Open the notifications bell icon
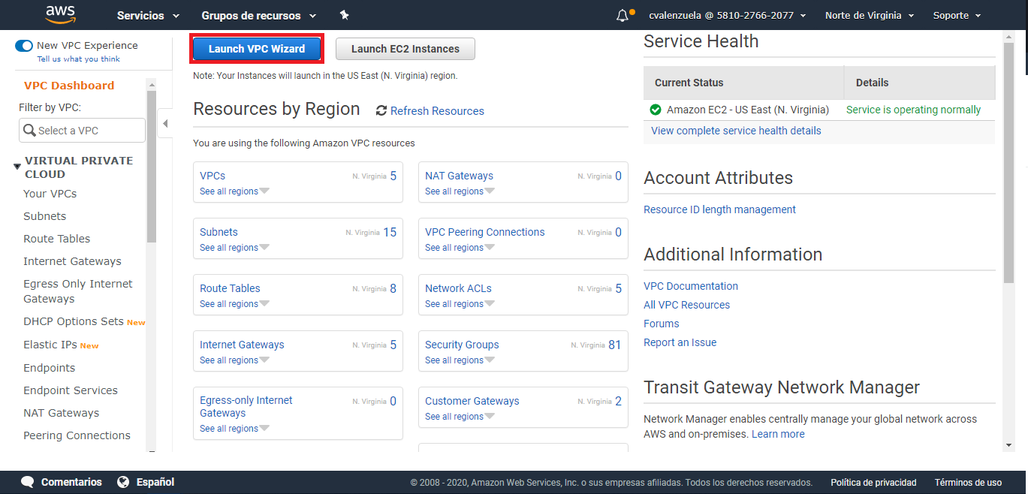This screenshot has height=494, width=1028. [623, 16]
